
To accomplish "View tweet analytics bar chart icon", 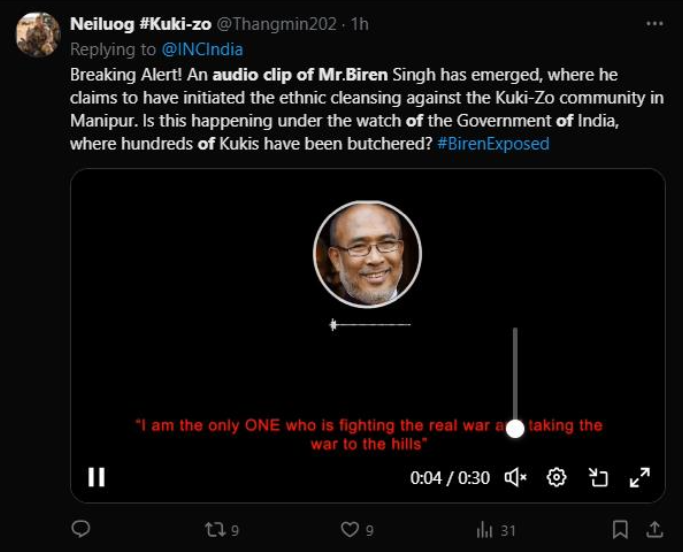I will [x=485, y=529].
